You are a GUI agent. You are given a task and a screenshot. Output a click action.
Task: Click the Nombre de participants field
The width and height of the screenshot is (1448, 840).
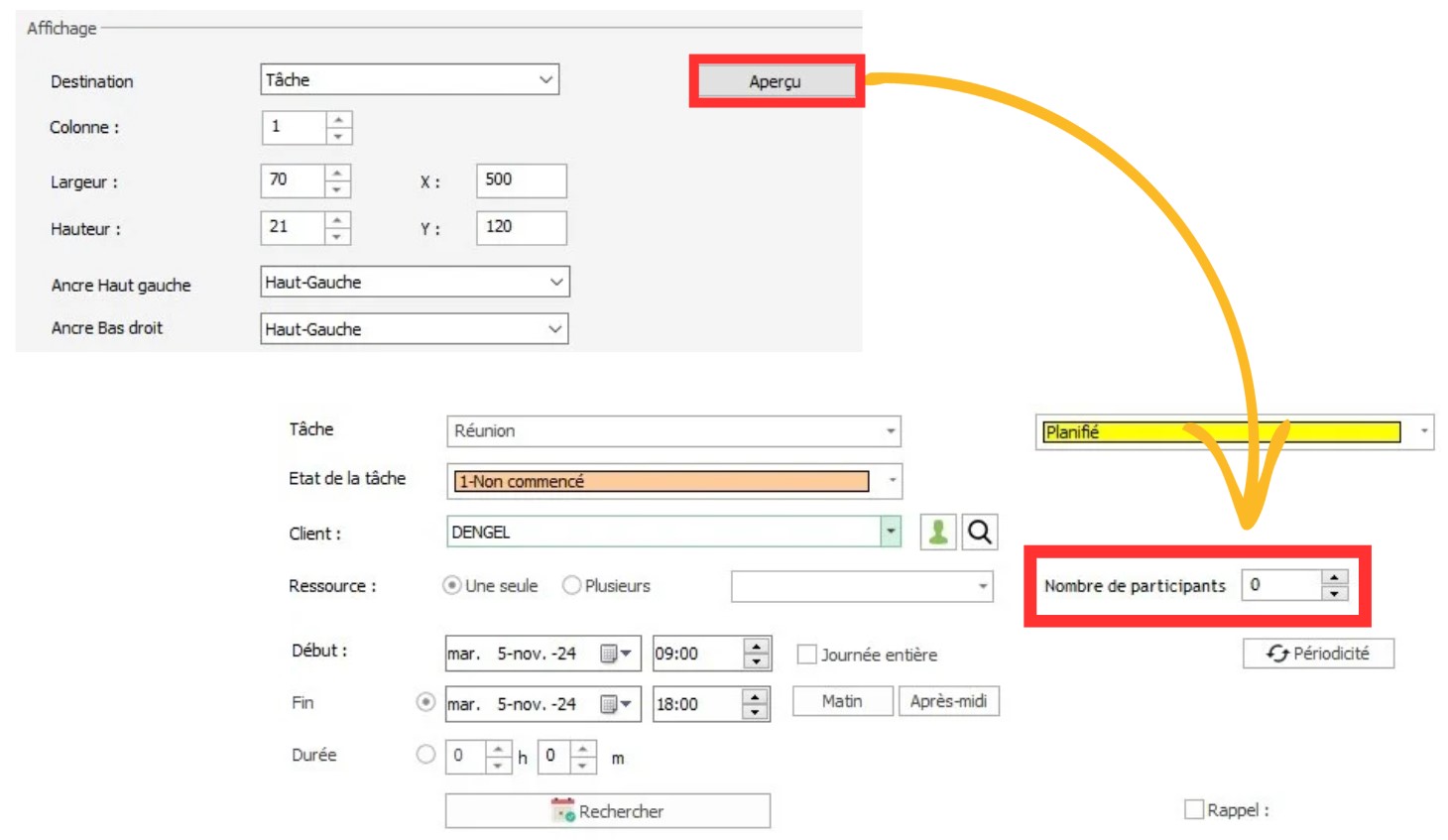(x=1282, y=585)
